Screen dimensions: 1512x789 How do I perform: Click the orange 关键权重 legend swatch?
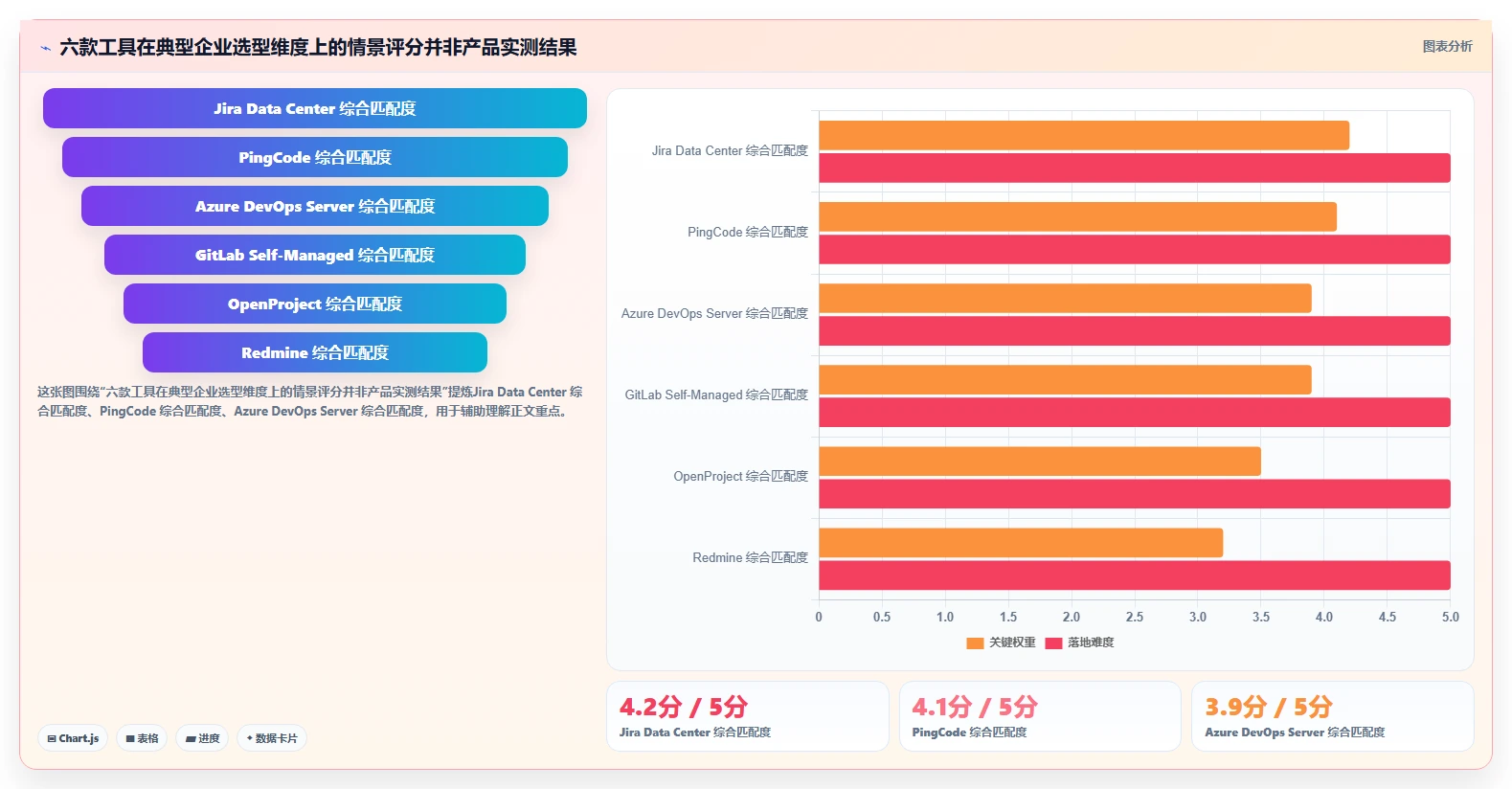(975, 642)
